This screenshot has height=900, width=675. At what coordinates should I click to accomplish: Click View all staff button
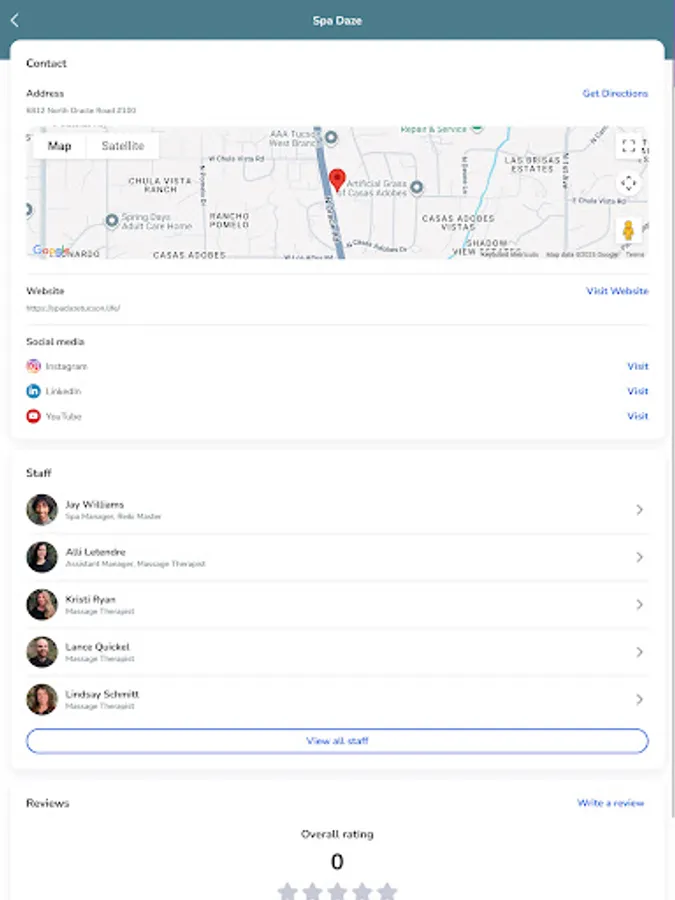coord(338,740)
